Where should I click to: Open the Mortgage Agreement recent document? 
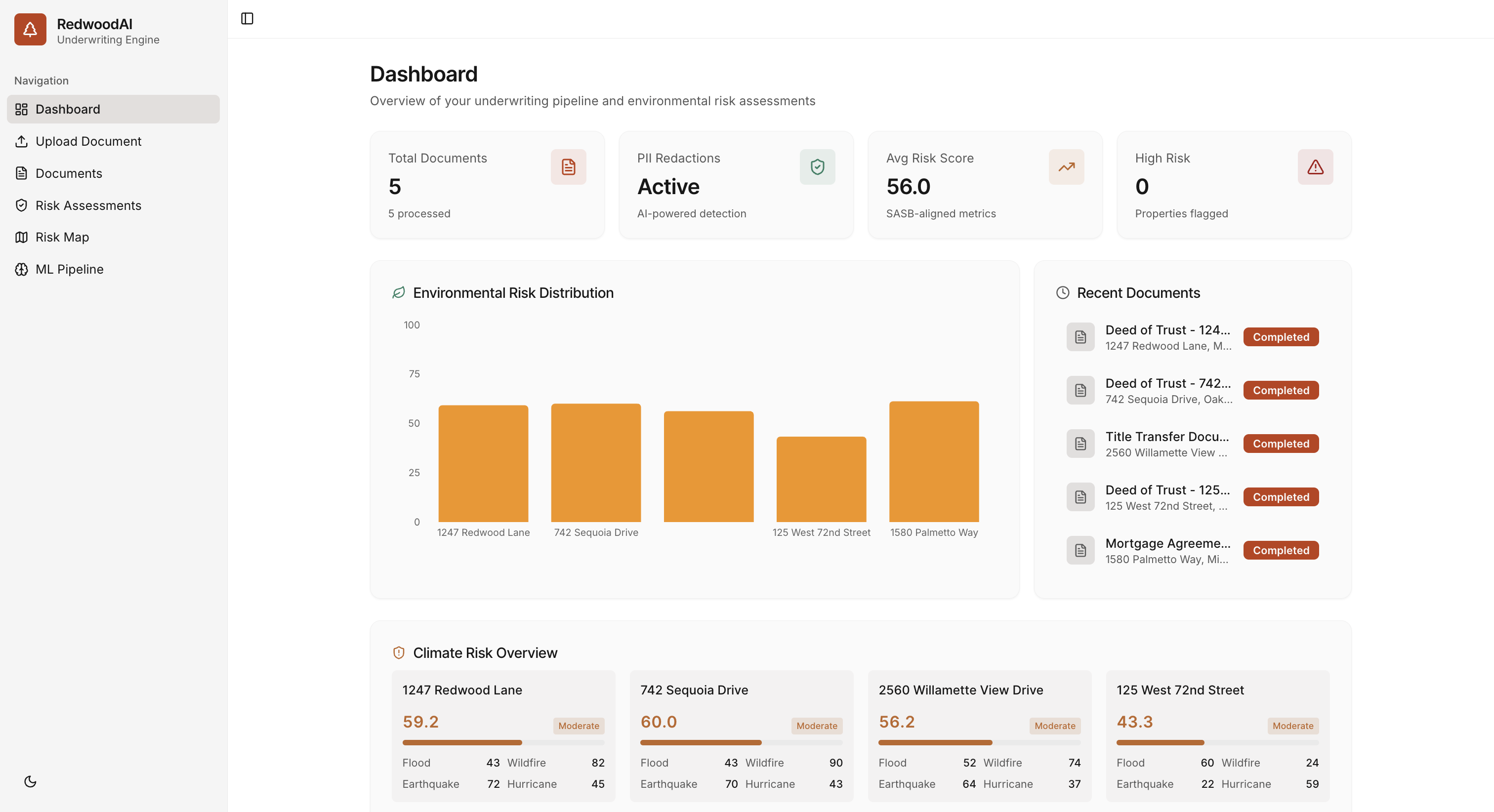pyautogui.click(x=1166, y=550)
